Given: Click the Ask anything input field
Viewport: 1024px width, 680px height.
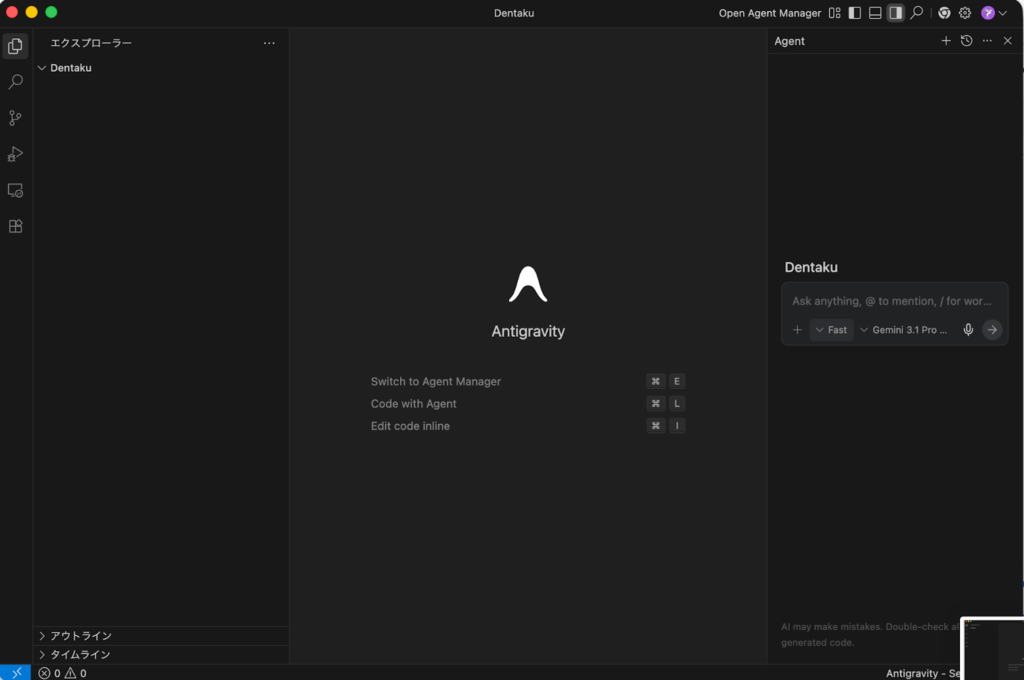Looking at the screenshot, I should tap(893, 301).
